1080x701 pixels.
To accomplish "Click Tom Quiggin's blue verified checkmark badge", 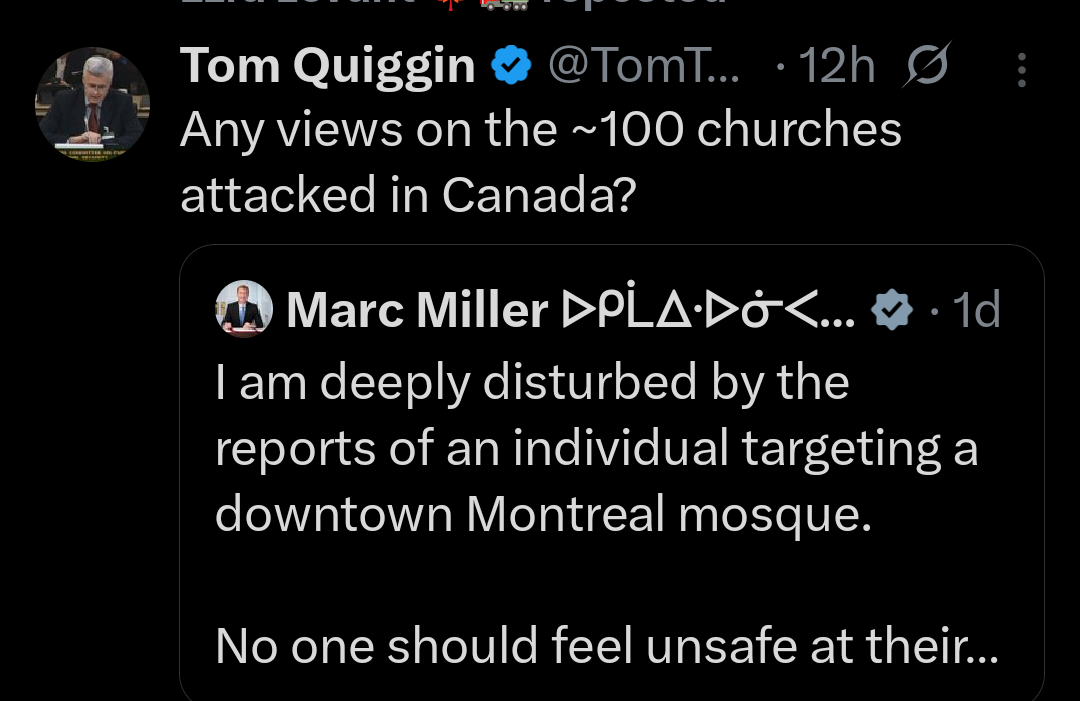I will click(511, 64).
